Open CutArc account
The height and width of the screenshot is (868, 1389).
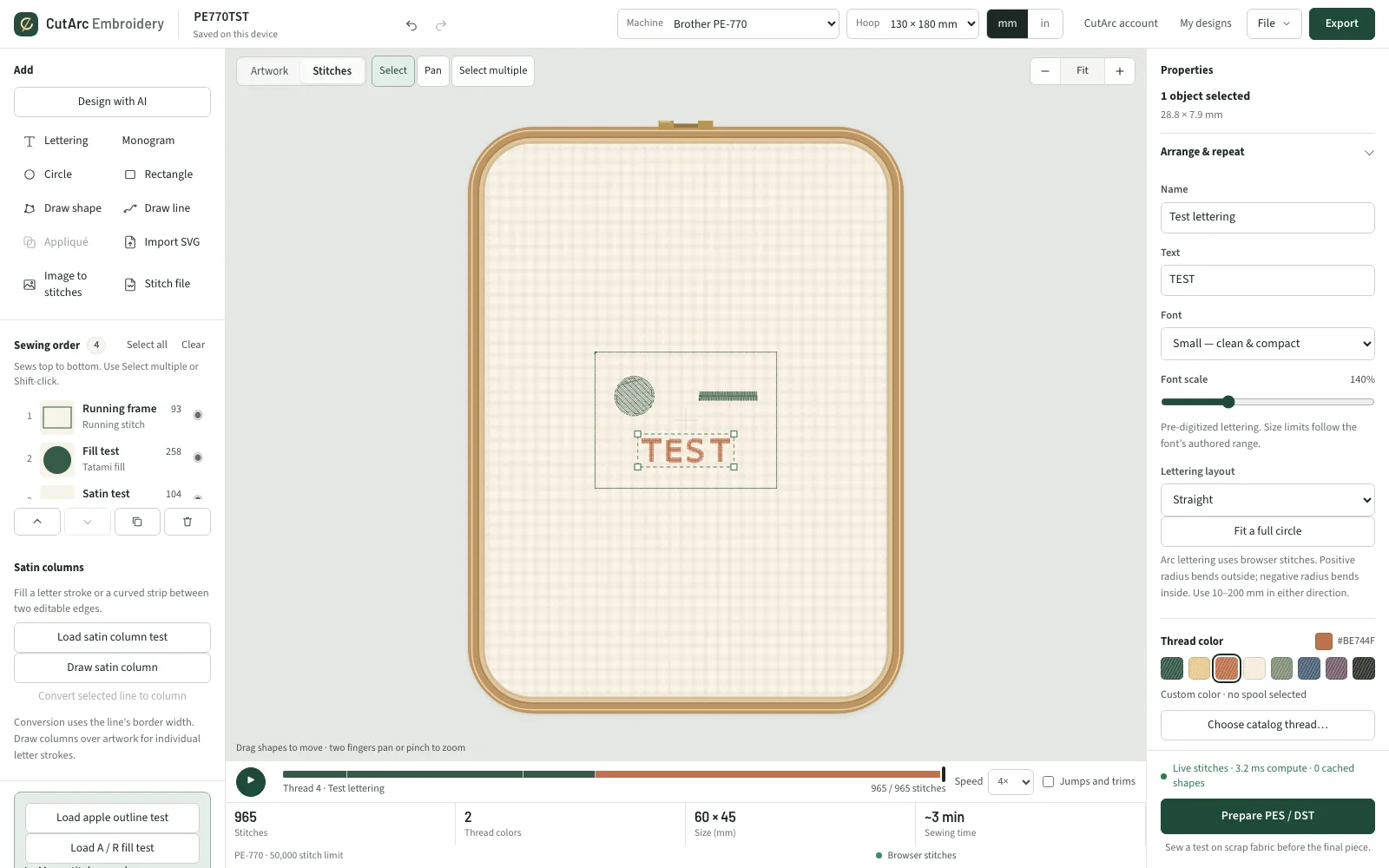1121,24
